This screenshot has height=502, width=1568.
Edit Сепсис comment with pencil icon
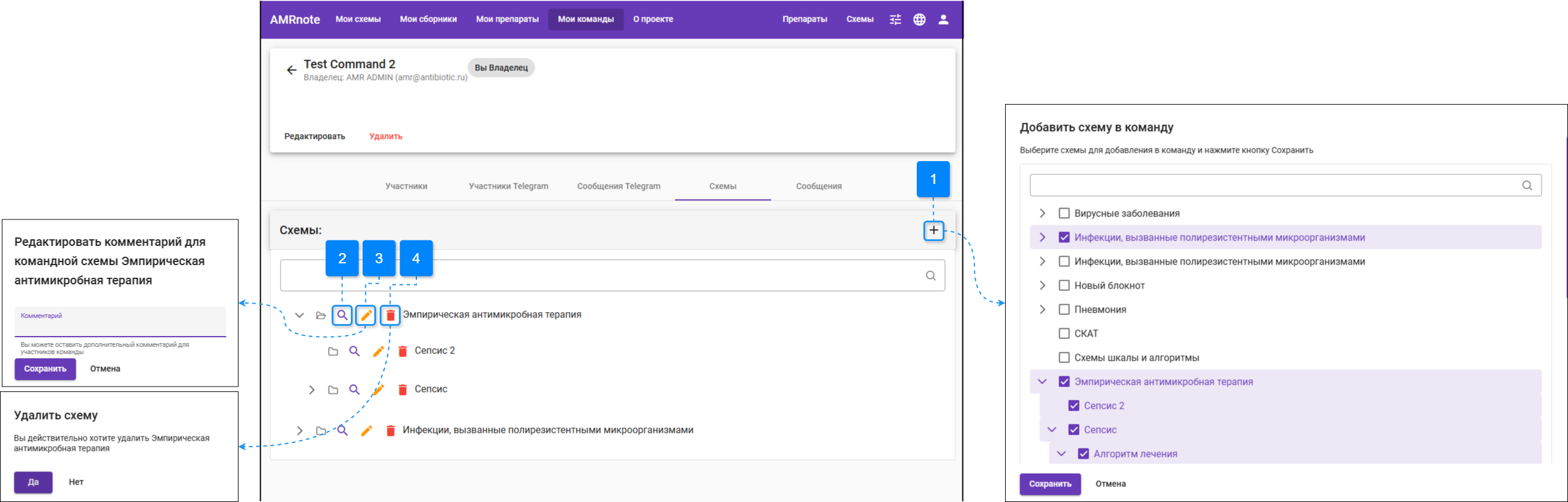[378, 390]
